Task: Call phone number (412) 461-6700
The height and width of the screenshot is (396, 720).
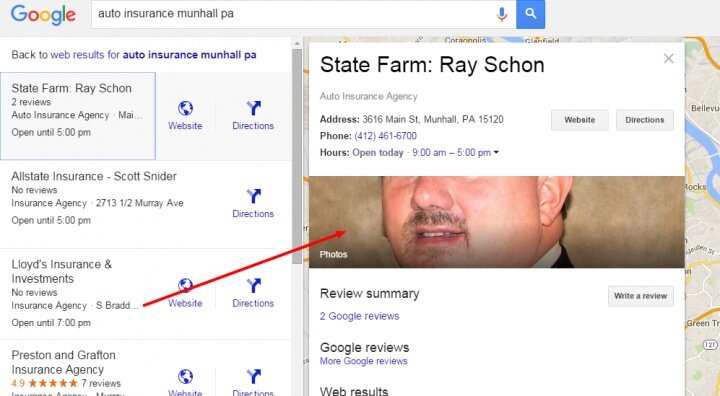Action: pyautogui.click(x=386, y=136)
